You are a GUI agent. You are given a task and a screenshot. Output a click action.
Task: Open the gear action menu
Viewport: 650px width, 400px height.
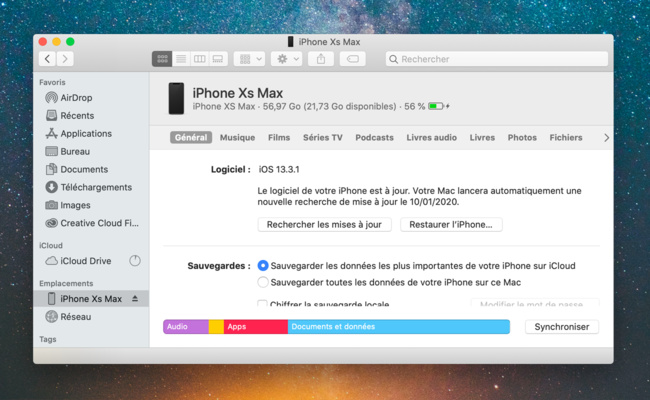click(286, 59)
